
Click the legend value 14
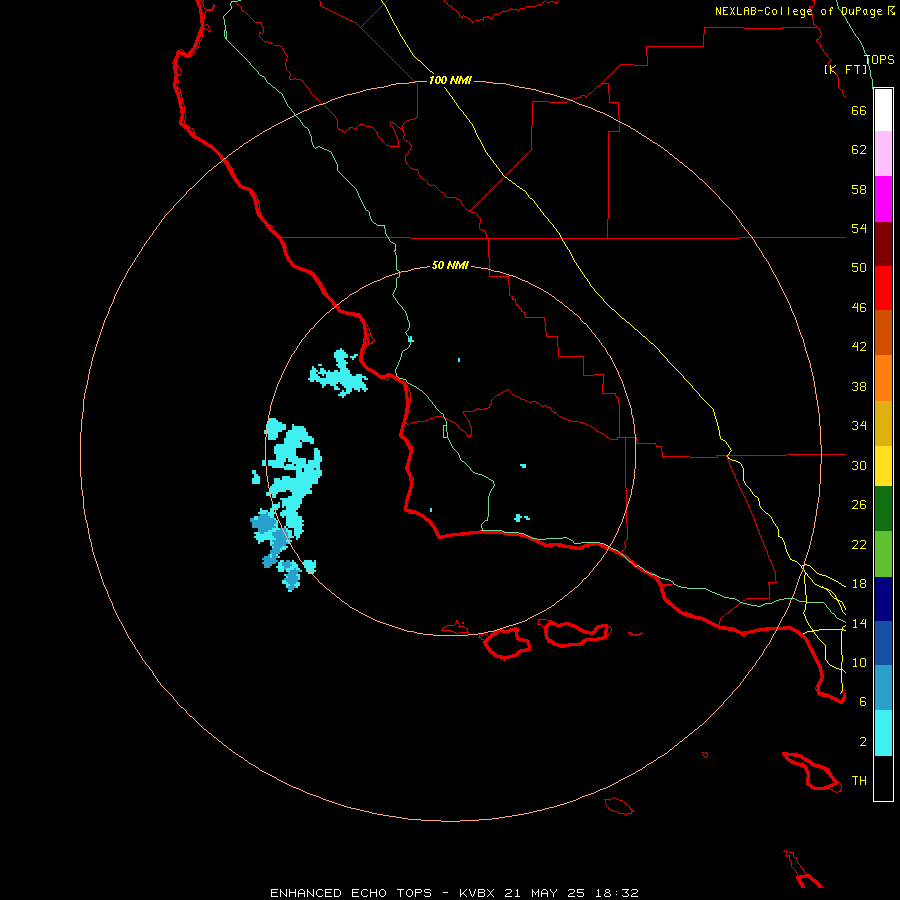click(859, 623)
